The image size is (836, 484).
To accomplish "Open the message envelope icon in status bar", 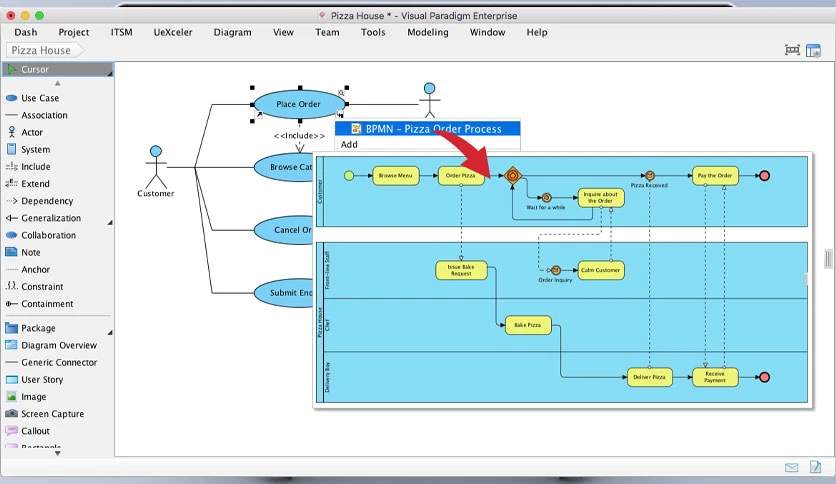I will coord(792,467).
